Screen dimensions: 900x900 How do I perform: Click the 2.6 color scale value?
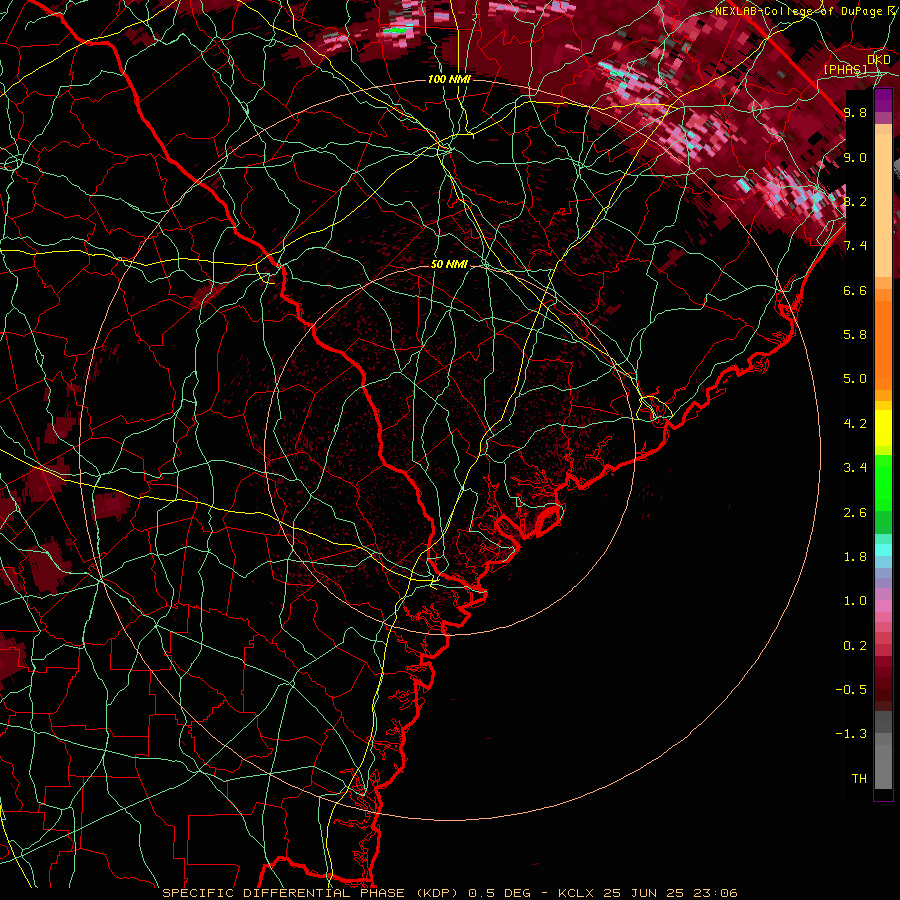(x=855, y=513)
